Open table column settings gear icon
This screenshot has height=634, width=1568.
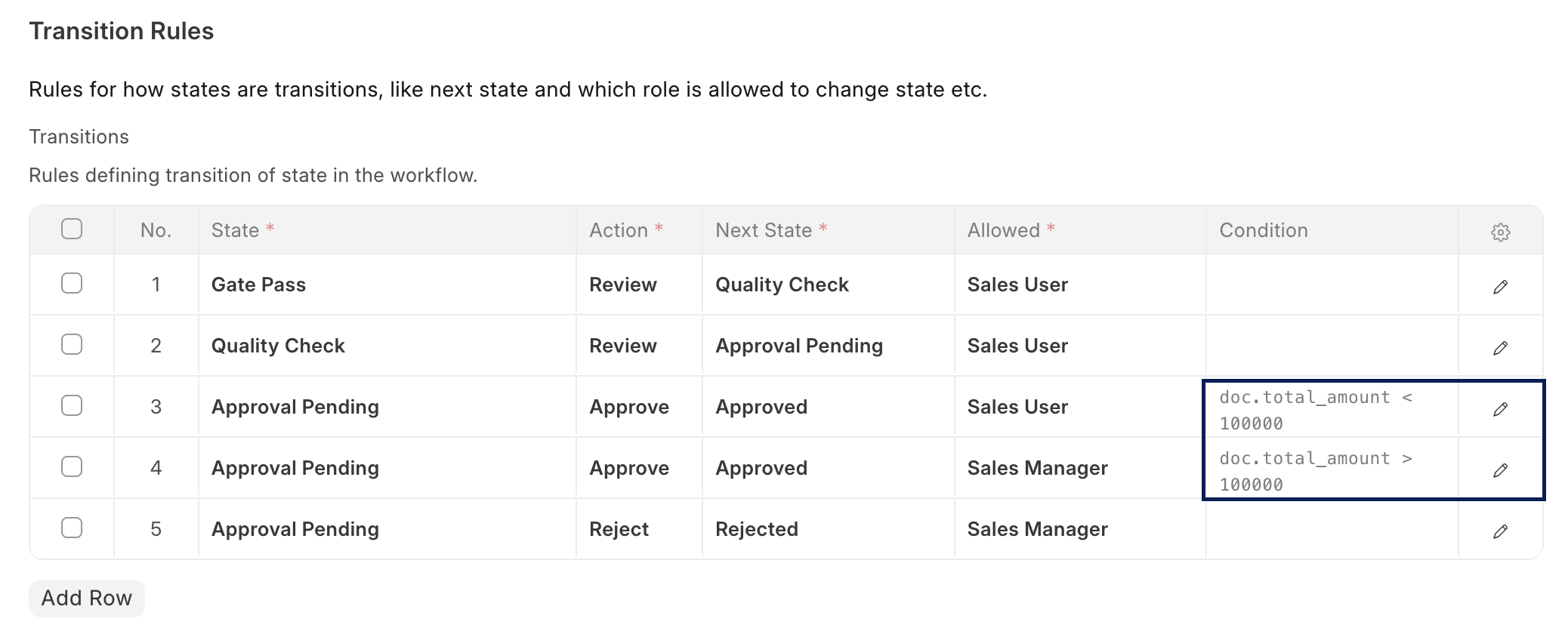1500,232
